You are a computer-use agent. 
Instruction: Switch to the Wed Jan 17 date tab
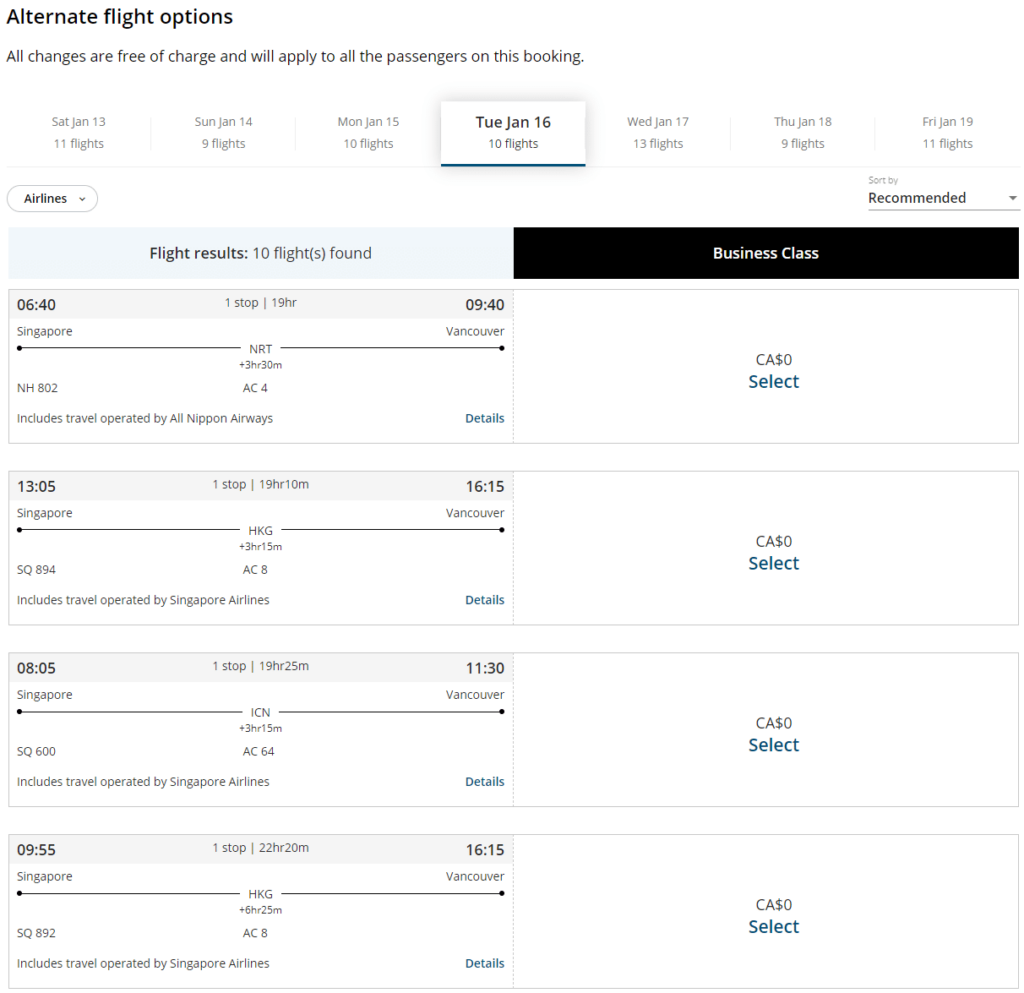coord(657,131)
